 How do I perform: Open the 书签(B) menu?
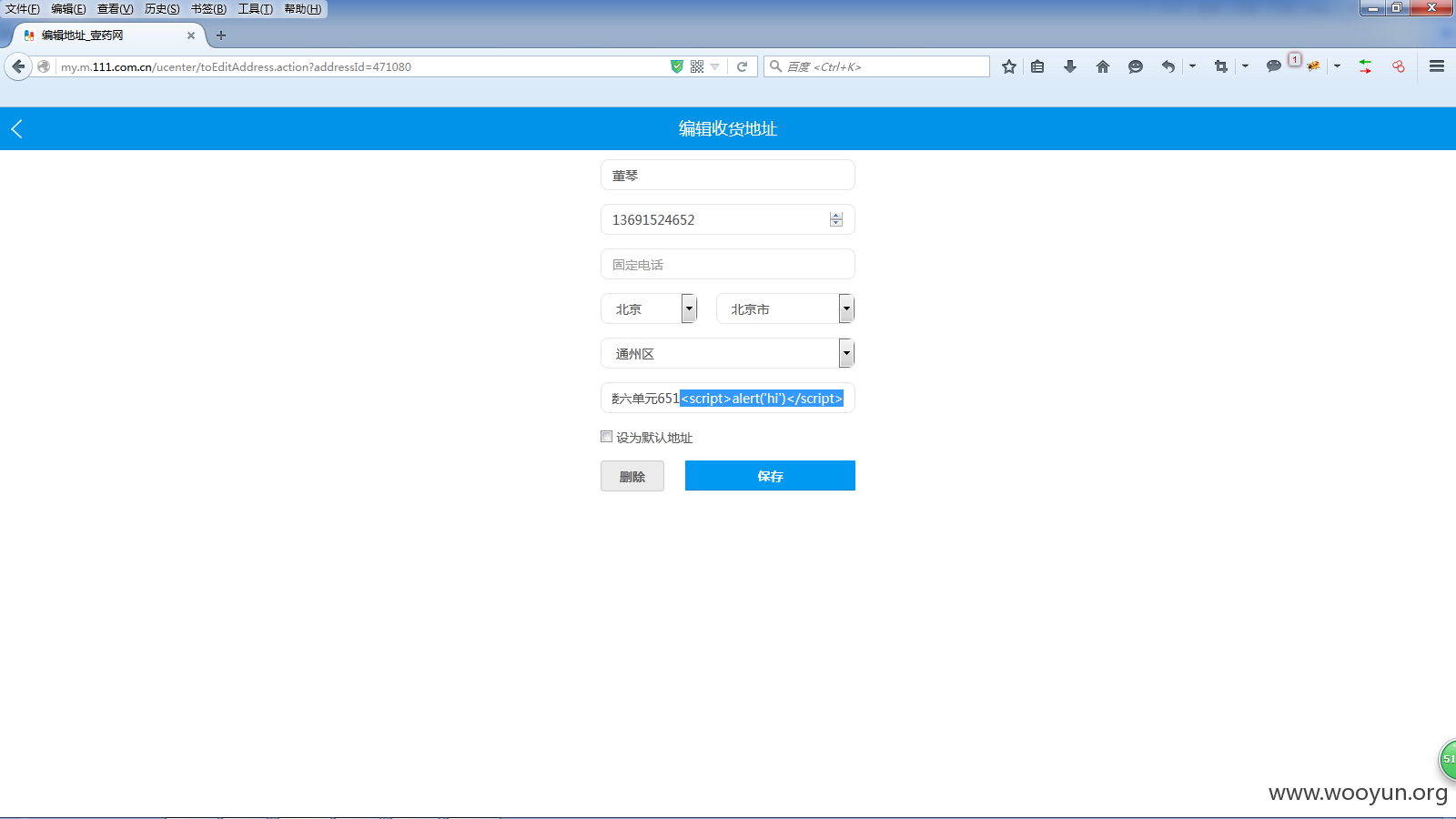(x=208, y=9)
